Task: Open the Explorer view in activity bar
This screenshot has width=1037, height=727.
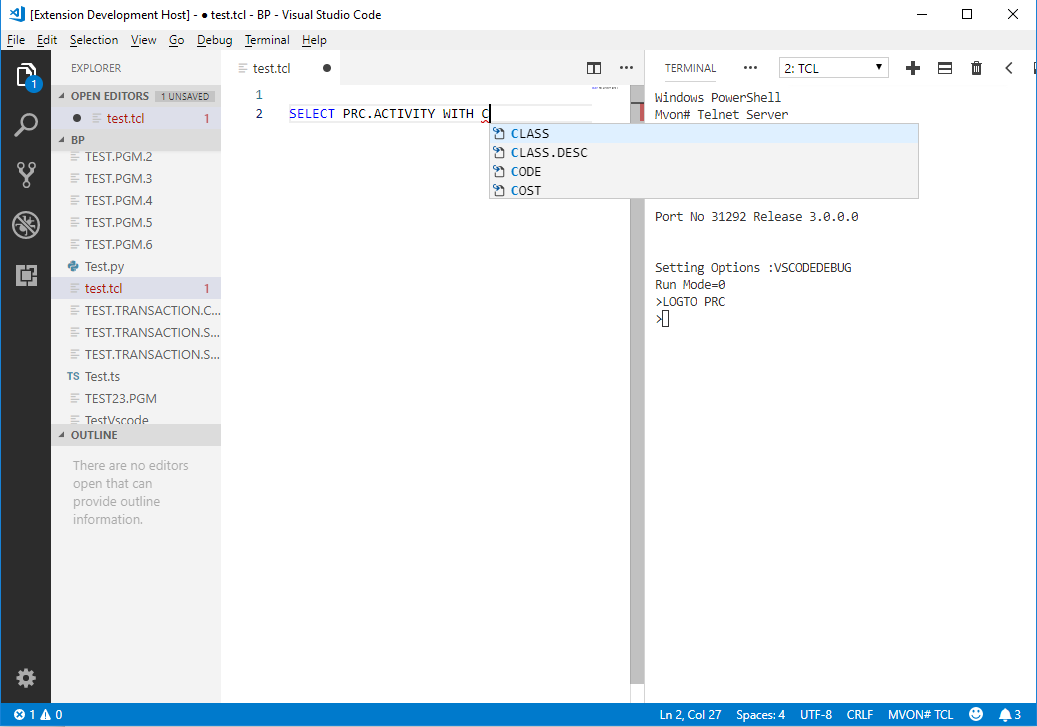Action: pyautogui.click(x=26, y=75)
